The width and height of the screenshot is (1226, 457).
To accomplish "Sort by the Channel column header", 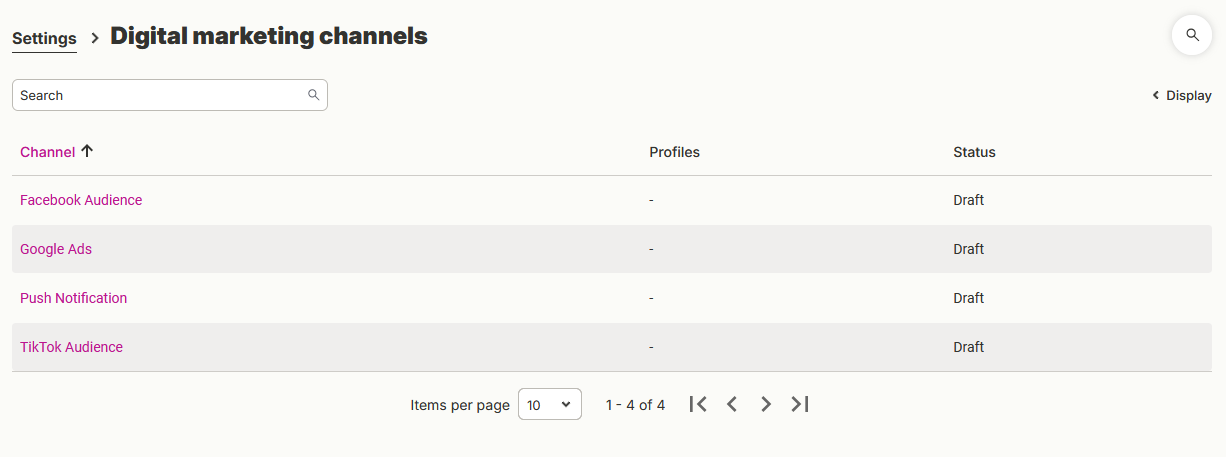I will 47,152.
